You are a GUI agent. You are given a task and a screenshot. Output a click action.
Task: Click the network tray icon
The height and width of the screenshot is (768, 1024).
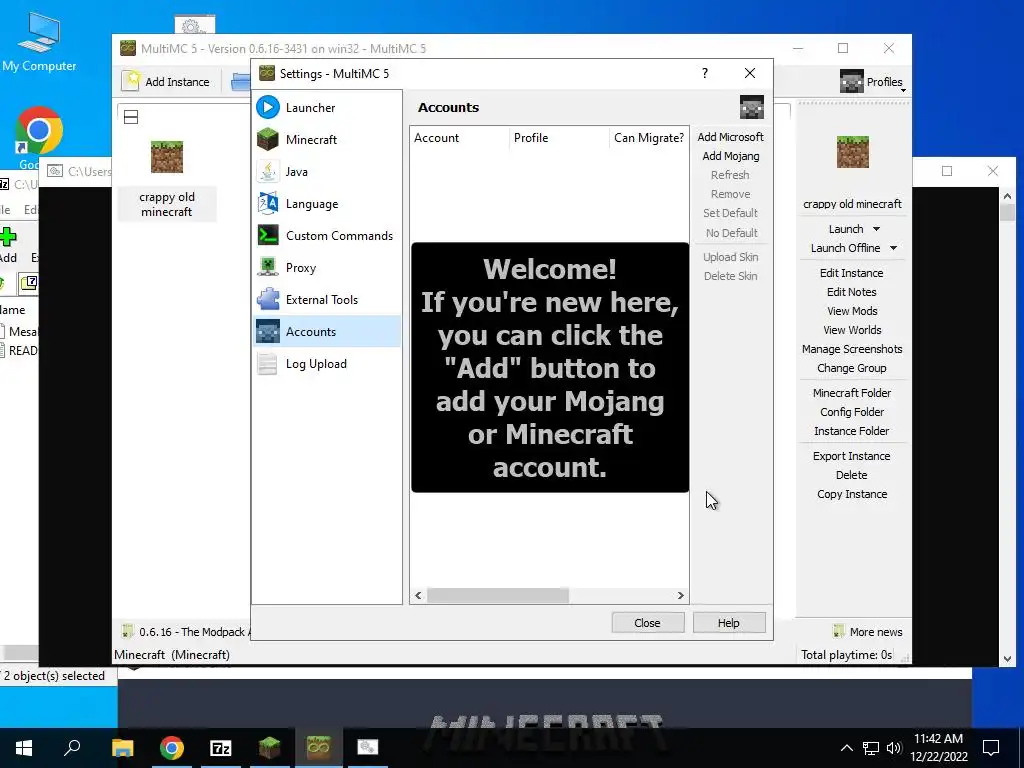click(x=871, y=748)
